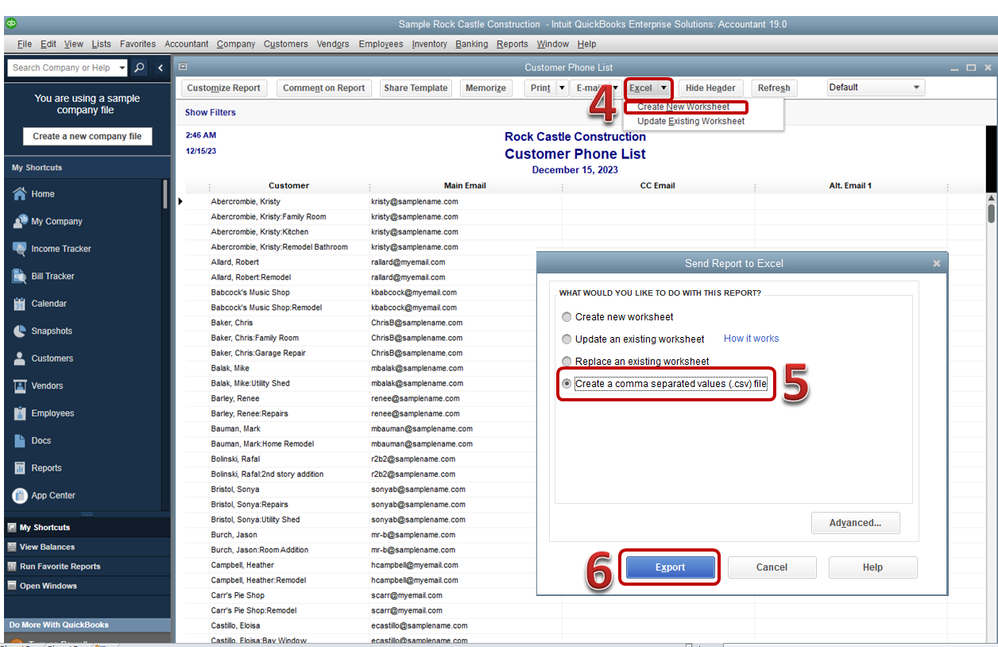Screen dimensions: 998x647
Task: Click the Do More With QuickBooks bar
Action: tap(87, 625)
